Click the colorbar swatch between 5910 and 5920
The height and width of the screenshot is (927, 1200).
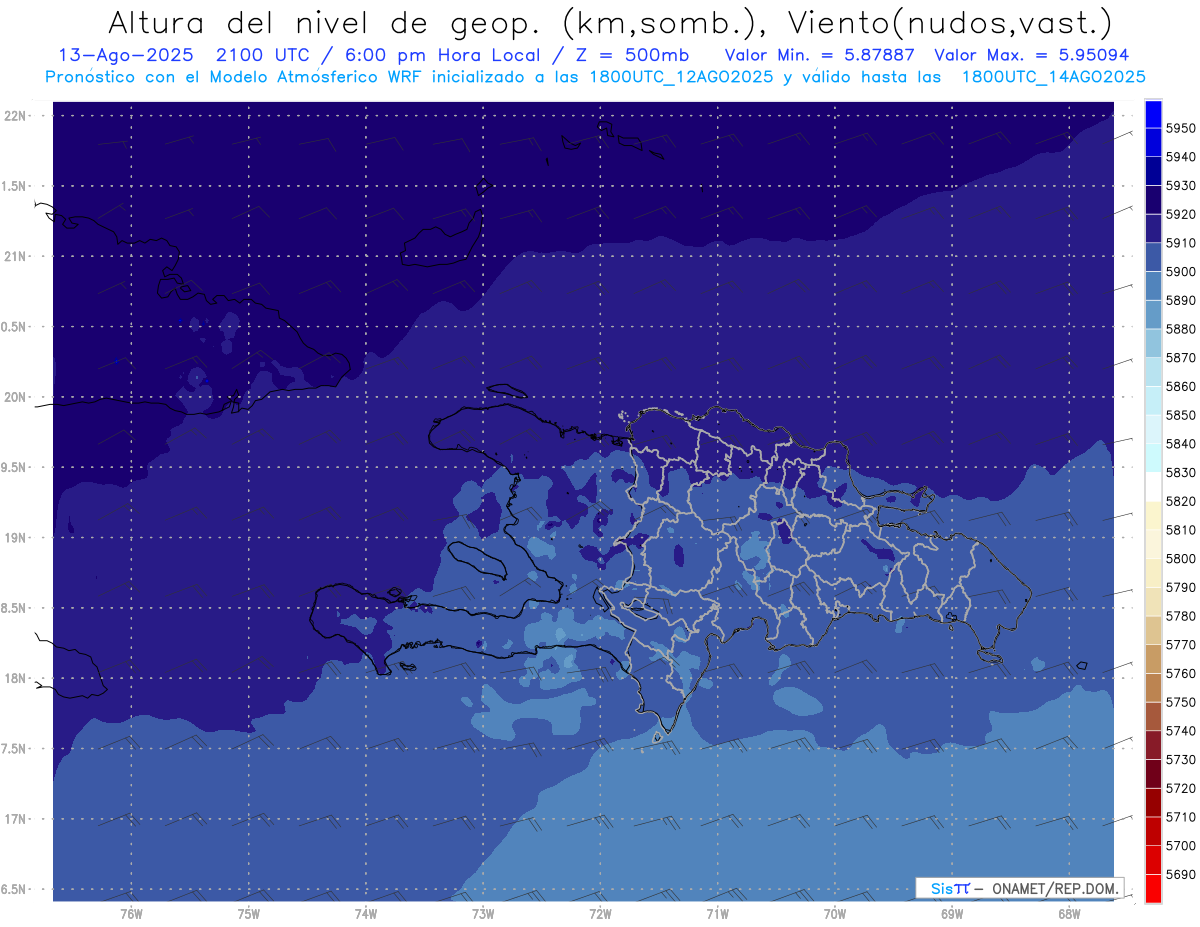pyautogui.click(x=1153, y=229)
